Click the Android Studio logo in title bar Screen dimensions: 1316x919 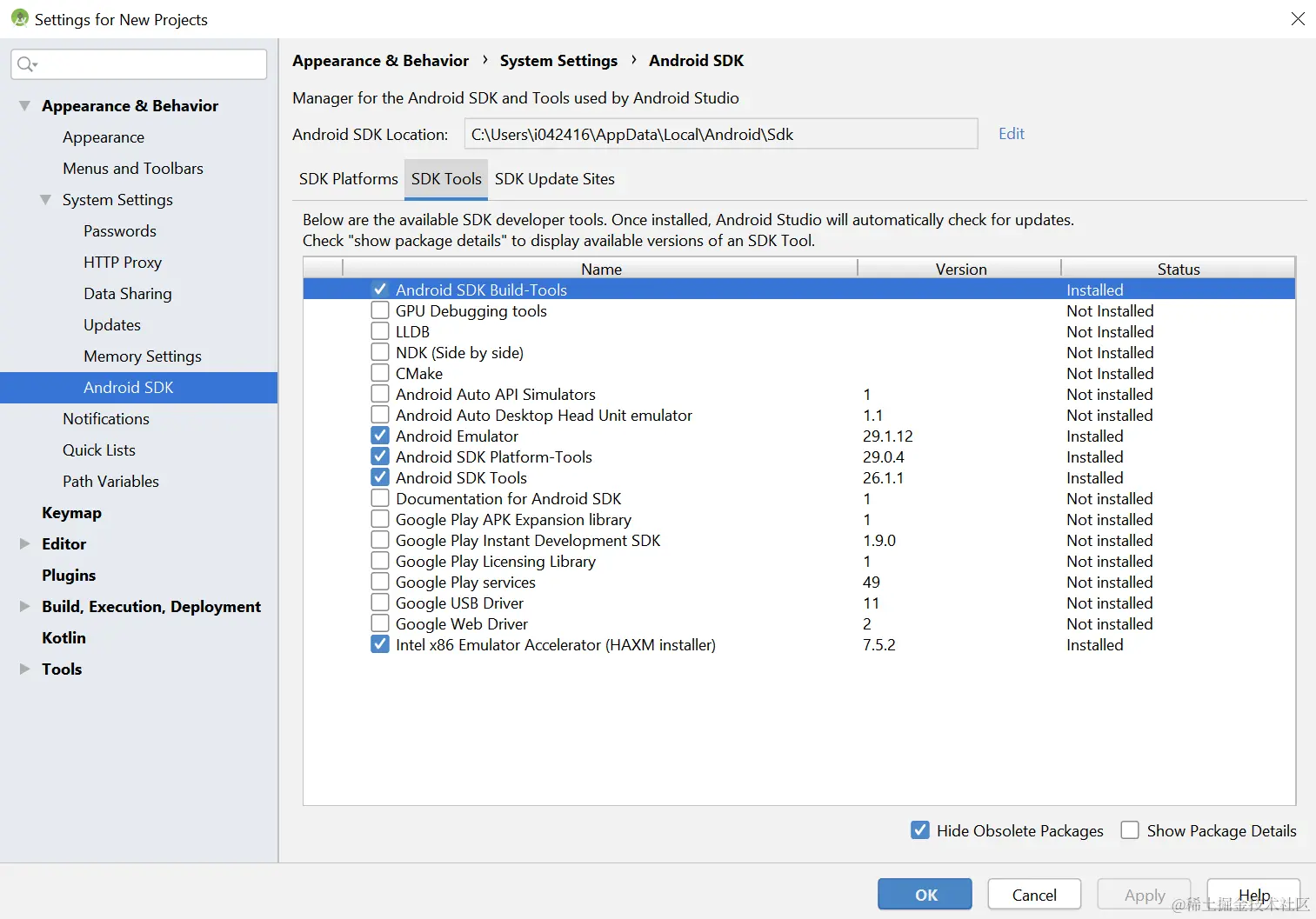click(19, 18)
